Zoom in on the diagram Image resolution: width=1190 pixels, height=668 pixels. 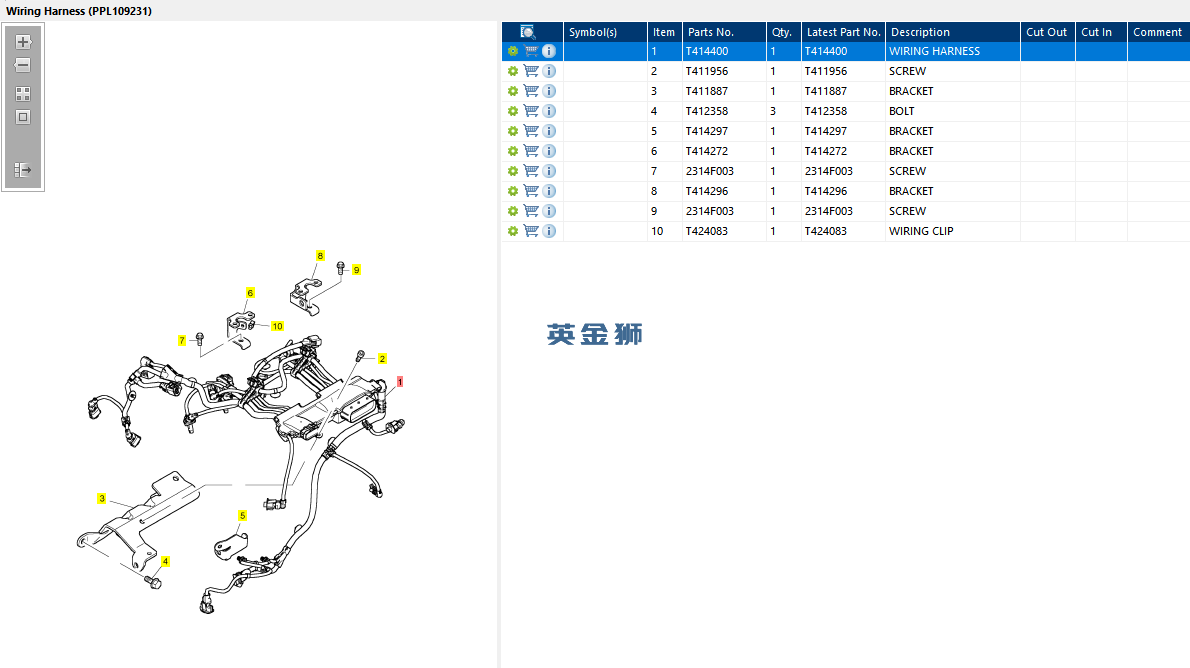23,42
